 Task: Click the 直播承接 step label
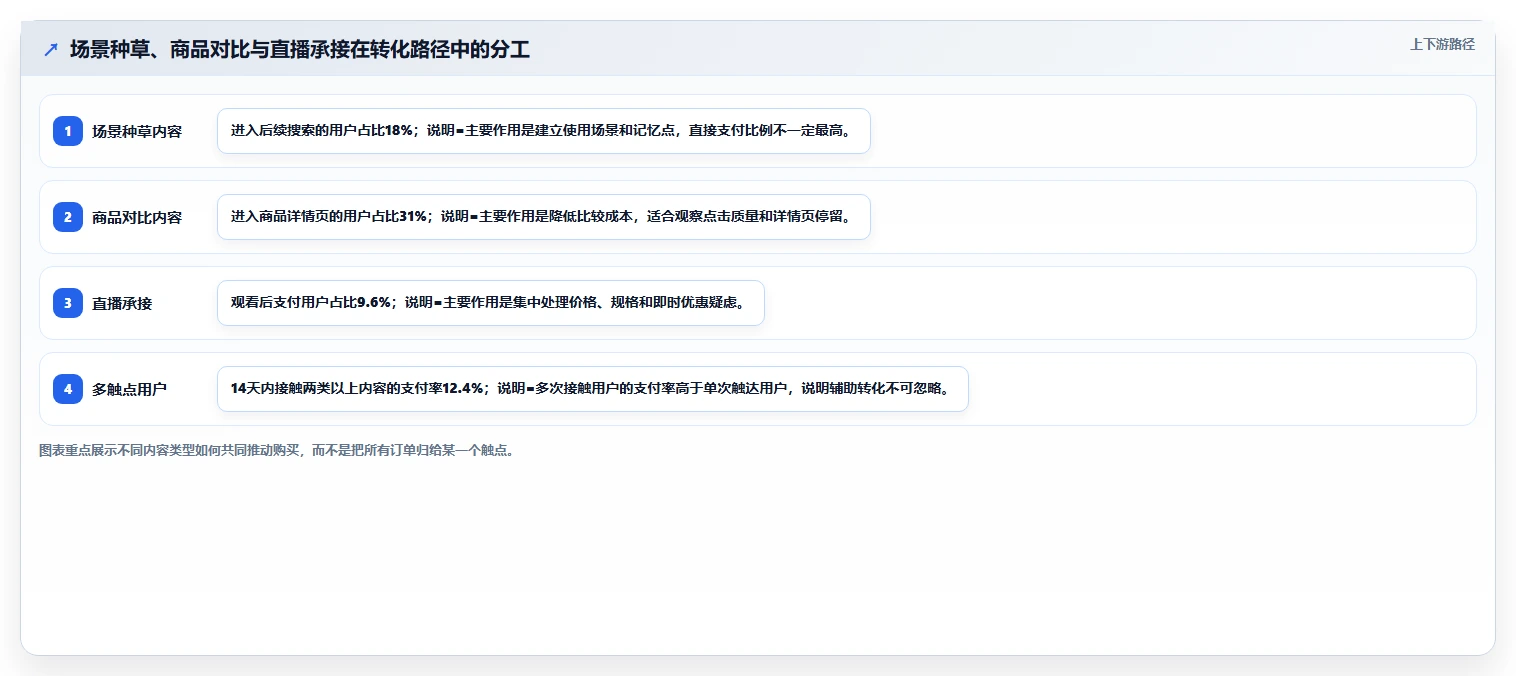pyautogui.click(x=122, y=303)
